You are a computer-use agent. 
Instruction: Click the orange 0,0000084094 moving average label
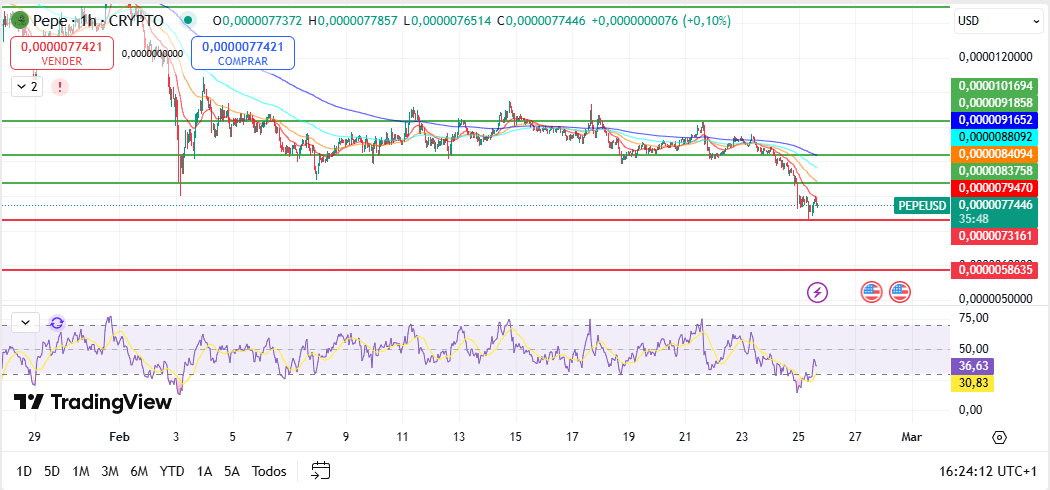coord(995,154)
